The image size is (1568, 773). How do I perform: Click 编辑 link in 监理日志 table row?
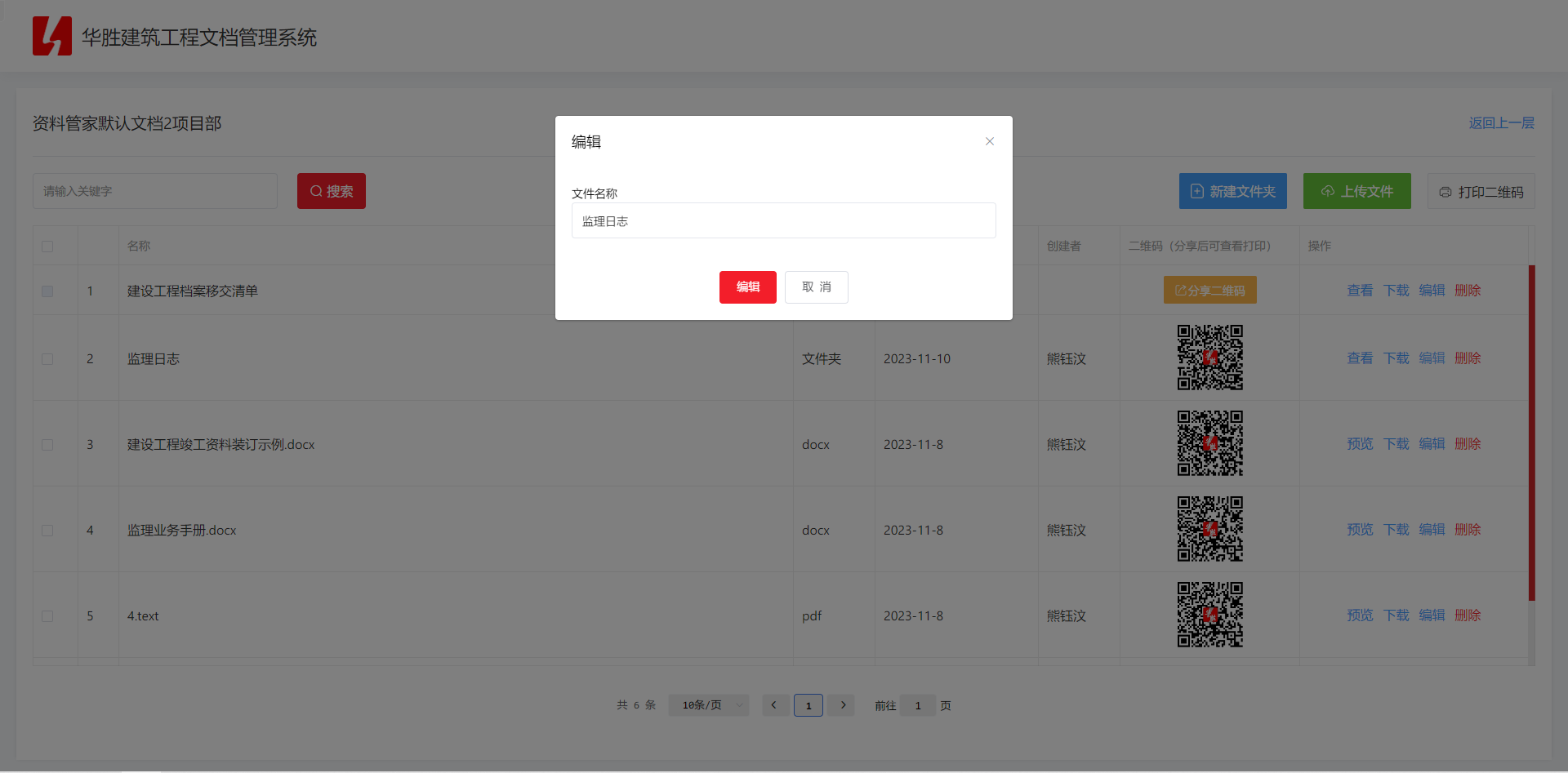tap(1432, 358)
